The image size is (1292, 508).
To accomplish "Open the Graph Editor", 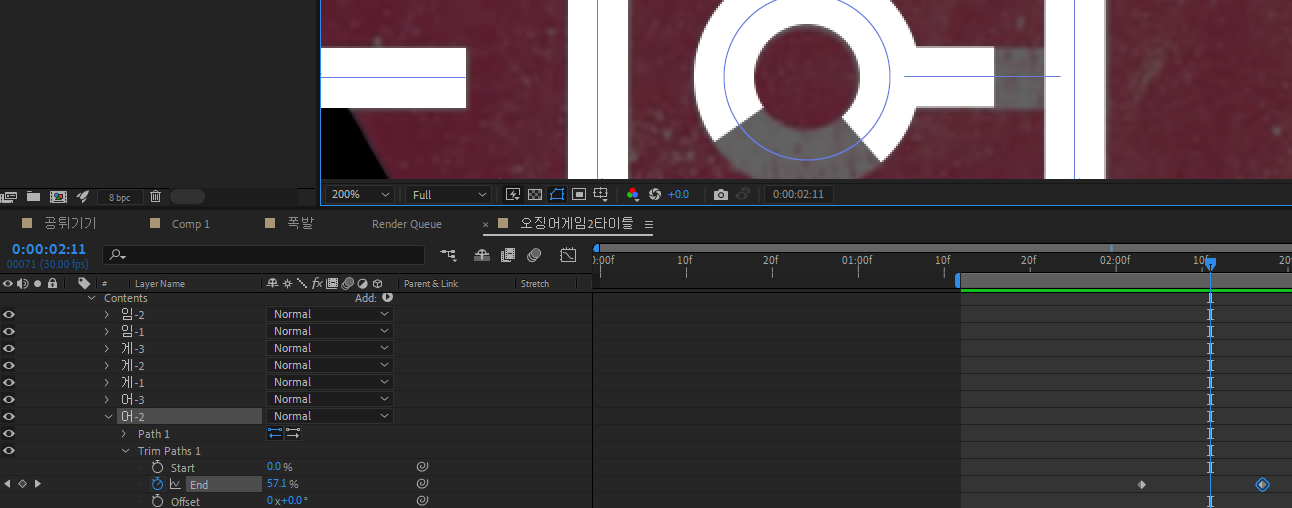I will point(568,255).
